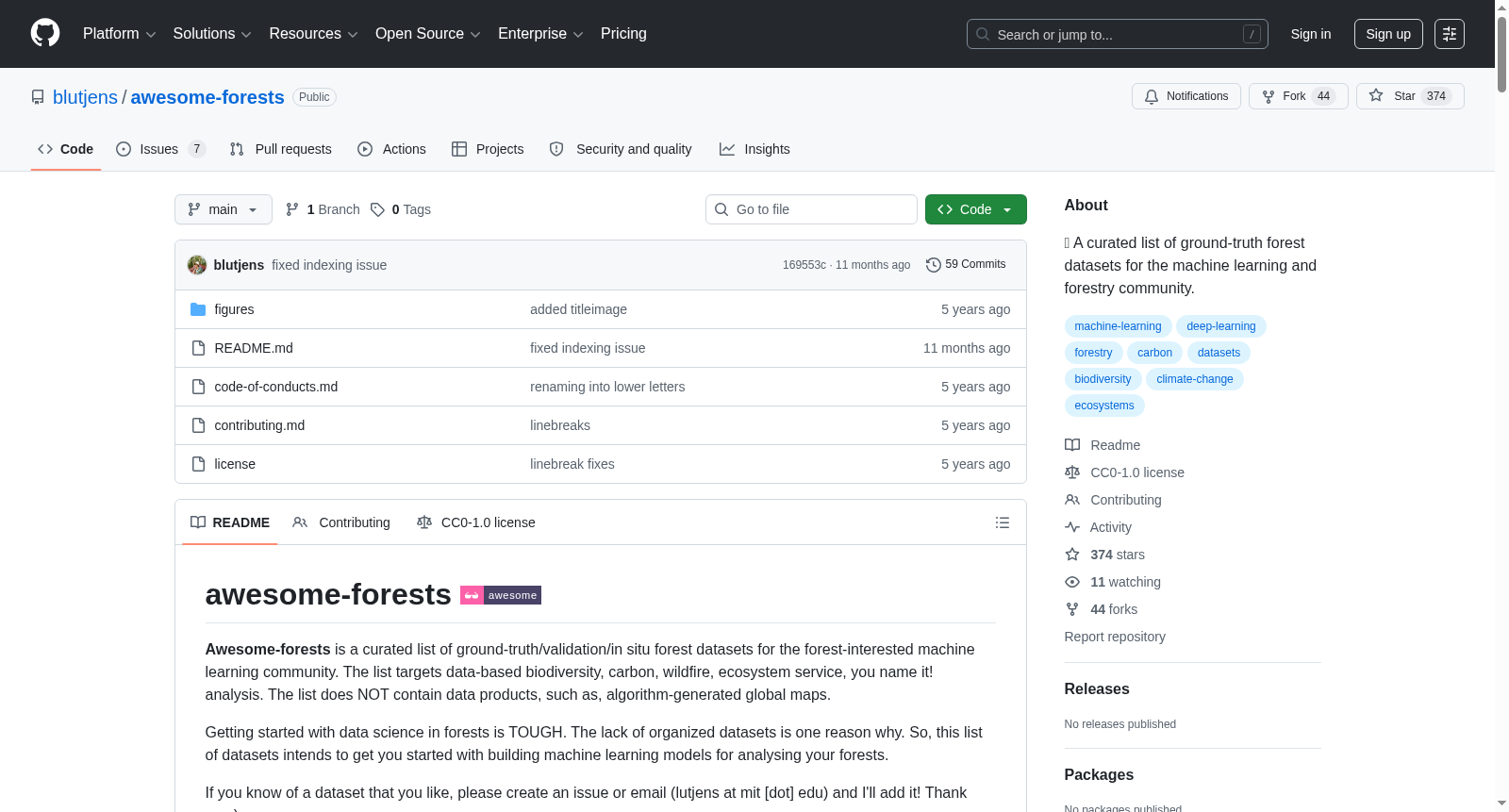
Task: Open the README.md file
Action: 254,348
